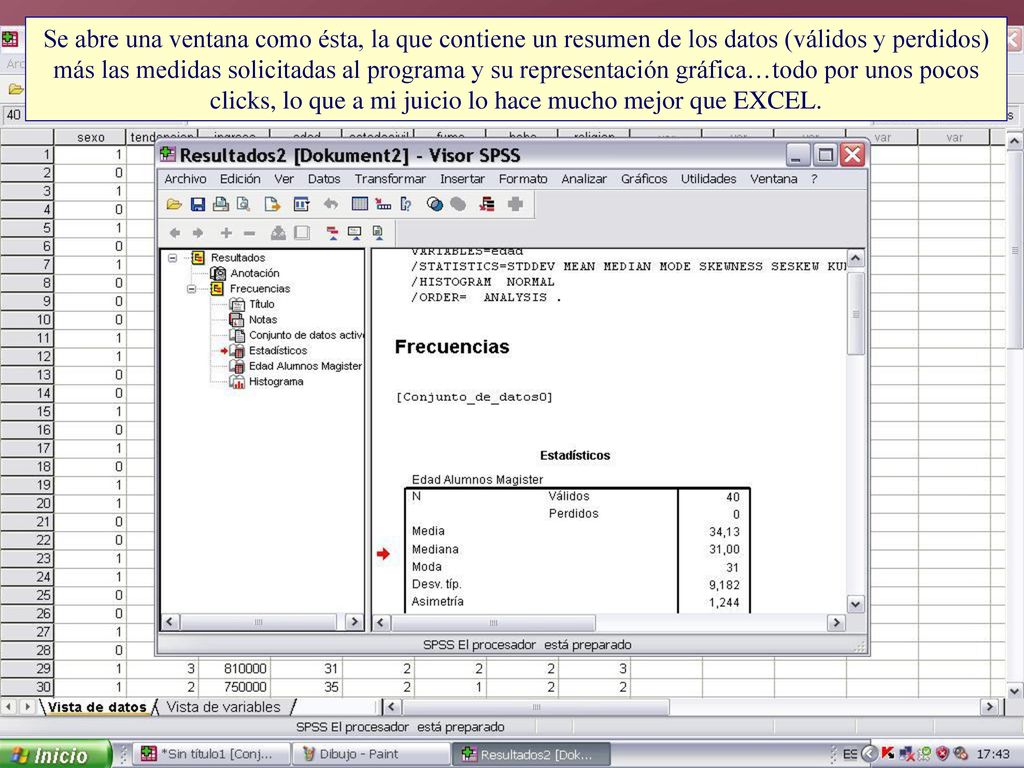Click row 30 header in data editor

pos(27,686)
